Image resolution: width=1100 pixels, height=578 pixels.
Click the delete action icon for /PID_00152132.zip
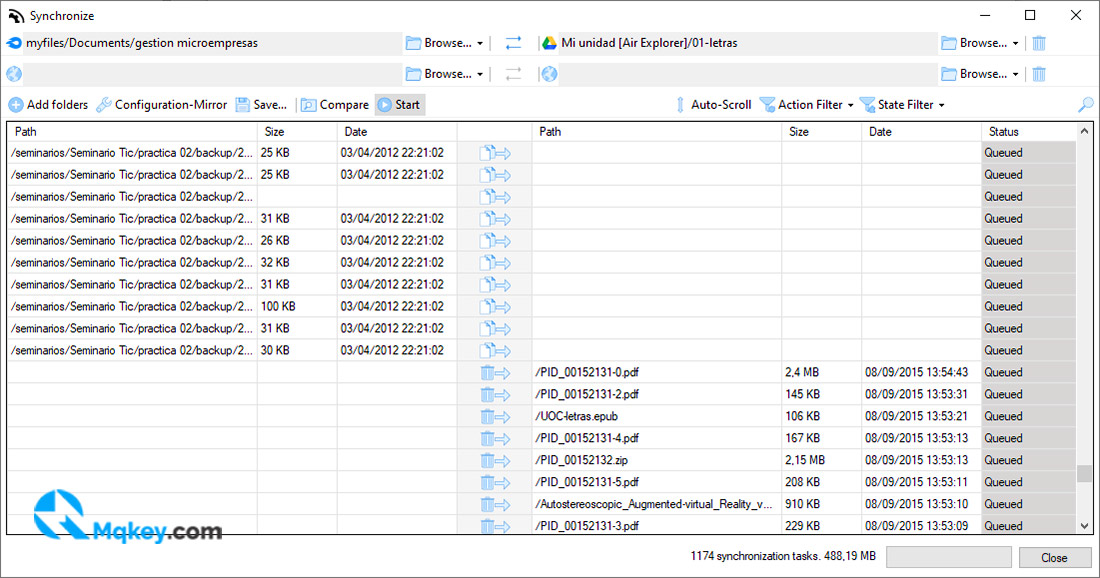495,460
